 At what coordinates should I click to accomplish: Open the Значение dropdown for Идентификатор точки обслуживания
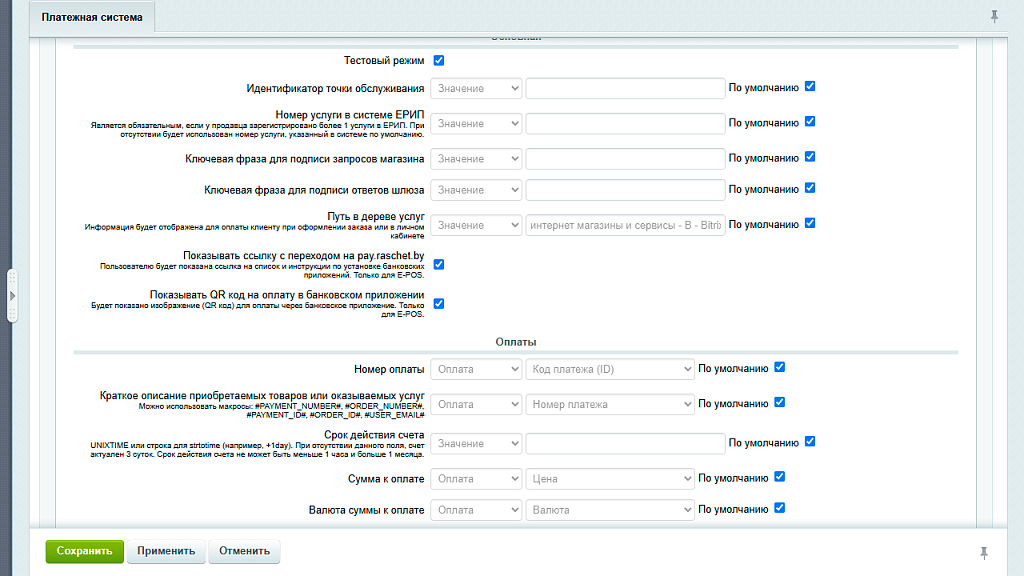[476, 89]
